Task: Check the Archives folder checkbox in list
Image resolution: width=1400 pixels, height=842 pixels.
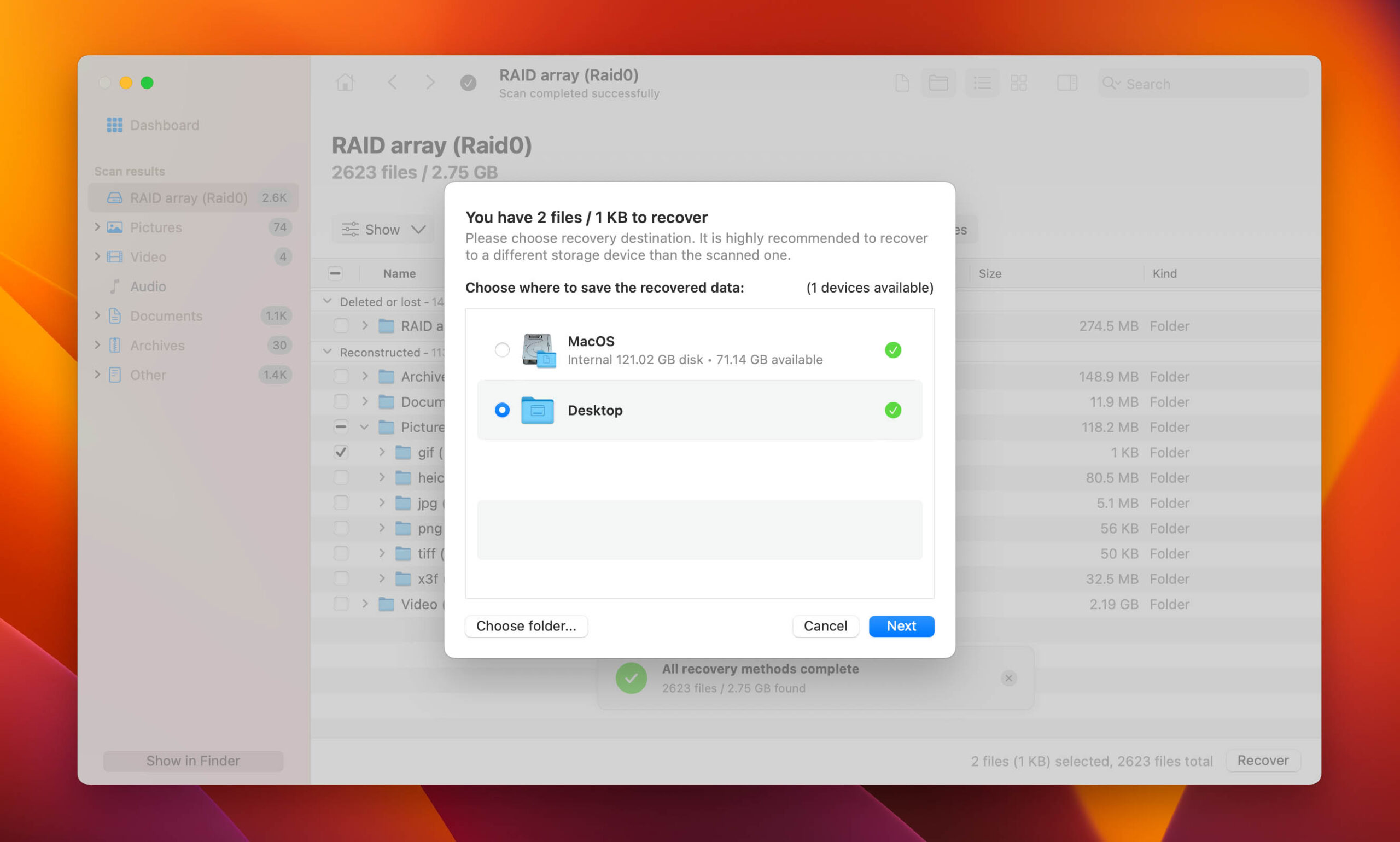Action: pos(341,377)
